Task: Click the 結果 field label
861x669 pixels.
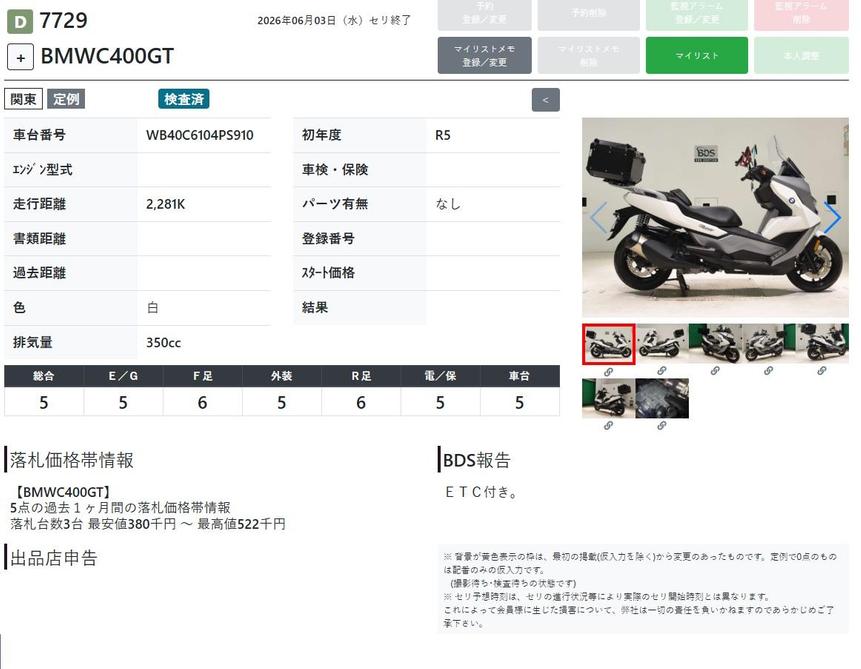Action: click(x=315, y=308)
